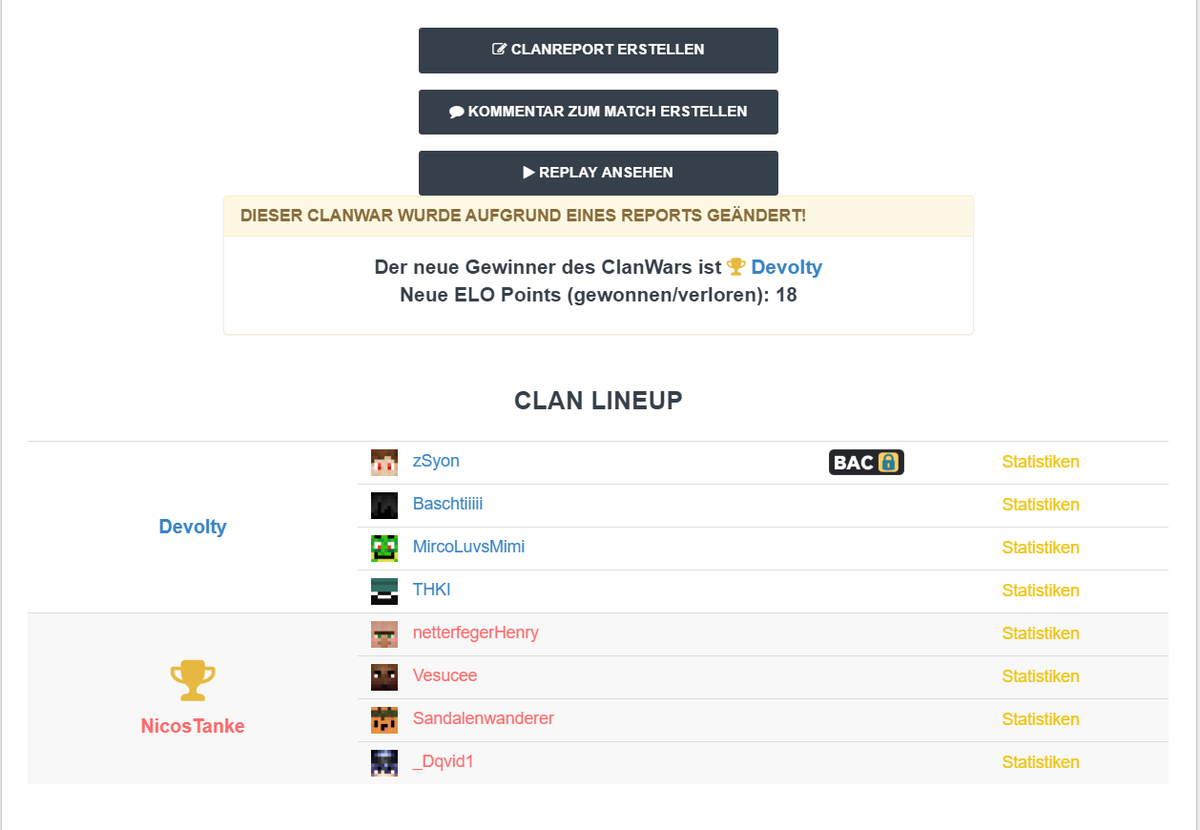Open Statistiken for Baschtiiiii
This screenshot has height=830, width=1200.
(1041, 505)
